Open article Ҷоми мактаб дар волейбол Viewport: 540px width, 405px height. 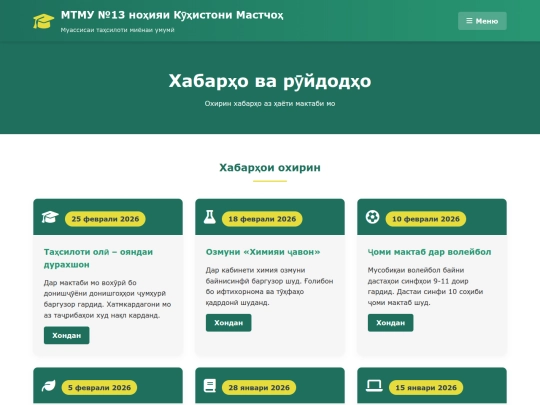click(429, 252)
